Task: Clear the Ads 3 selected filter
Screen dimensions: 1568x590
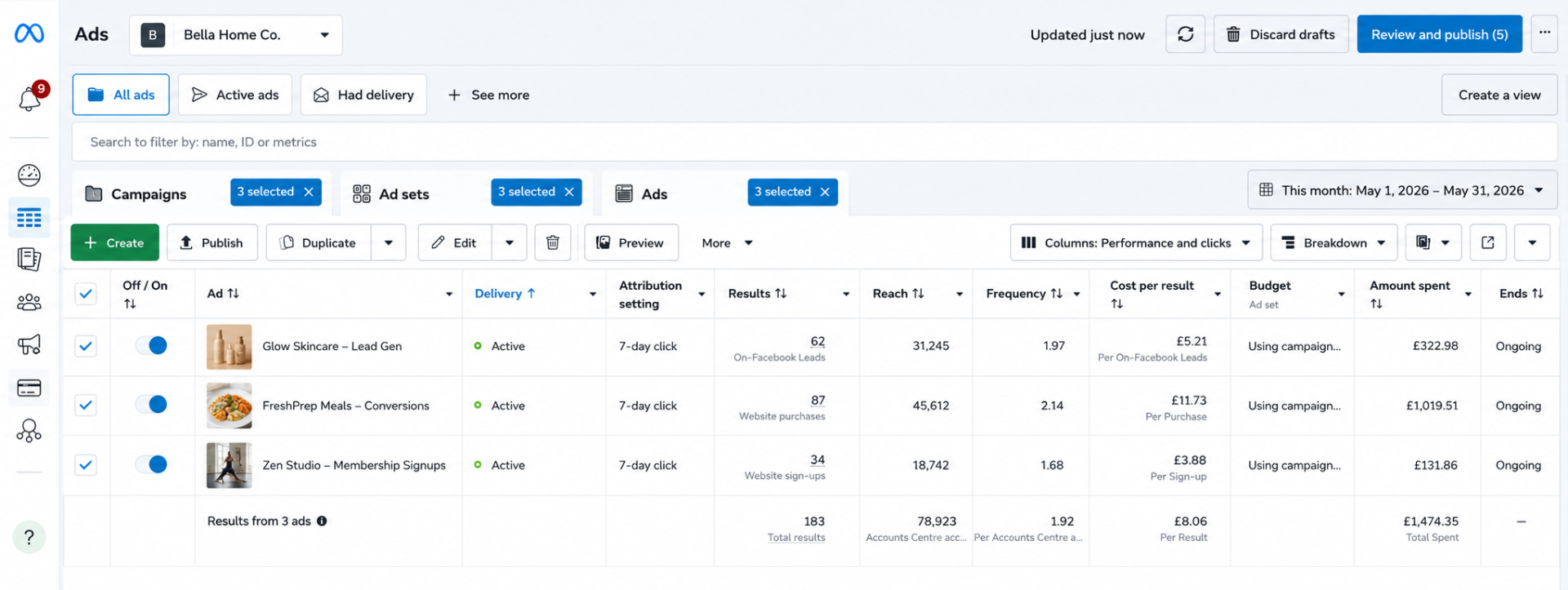Action: (825, 192)
